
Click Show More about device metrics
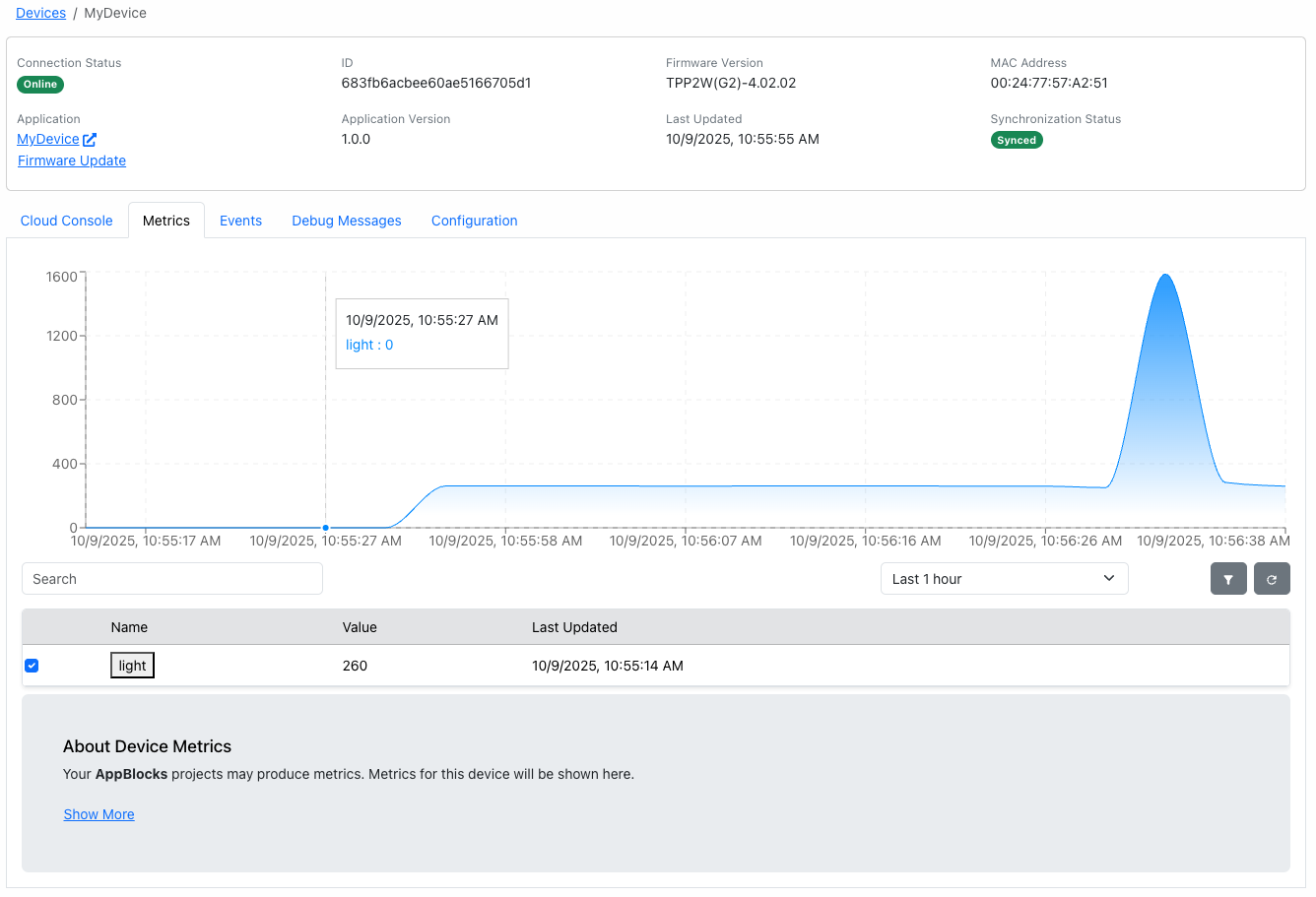(99, 814)
